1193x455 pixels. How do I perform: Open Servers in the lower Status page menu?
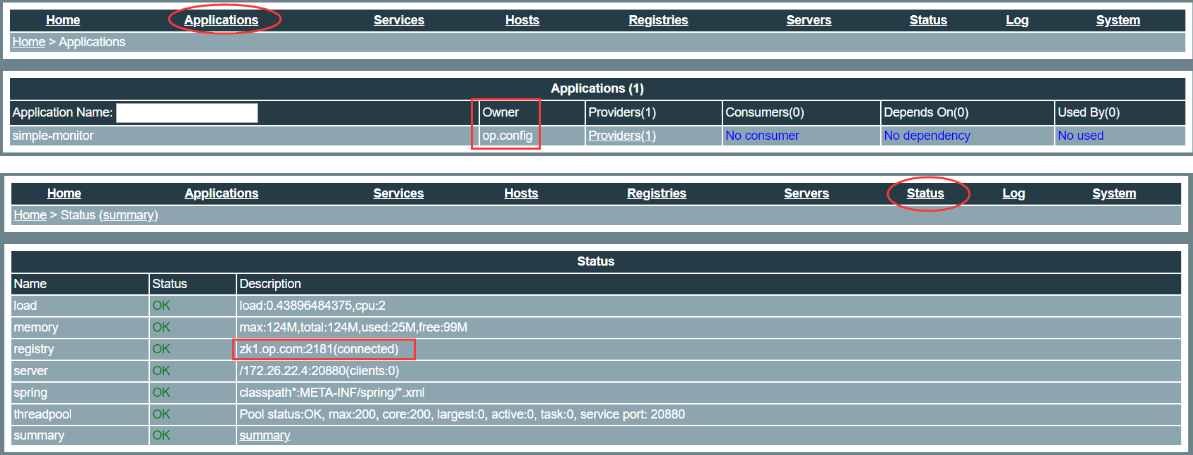(806, 193)
